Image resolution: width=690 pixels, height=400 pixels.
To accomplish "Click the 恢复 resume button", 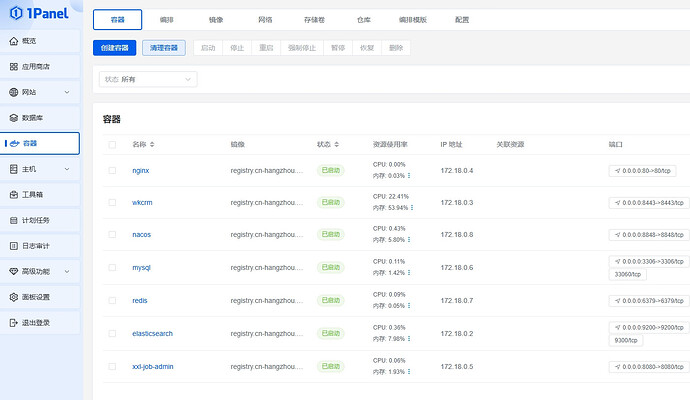I will [x=367, y=48].
